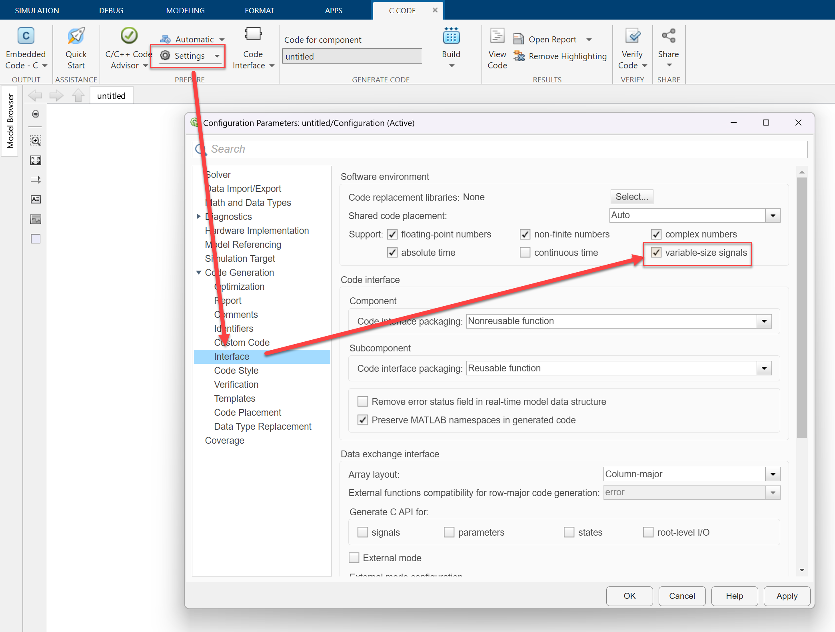Open the Shared code placement dropdown

coord(772,215)
